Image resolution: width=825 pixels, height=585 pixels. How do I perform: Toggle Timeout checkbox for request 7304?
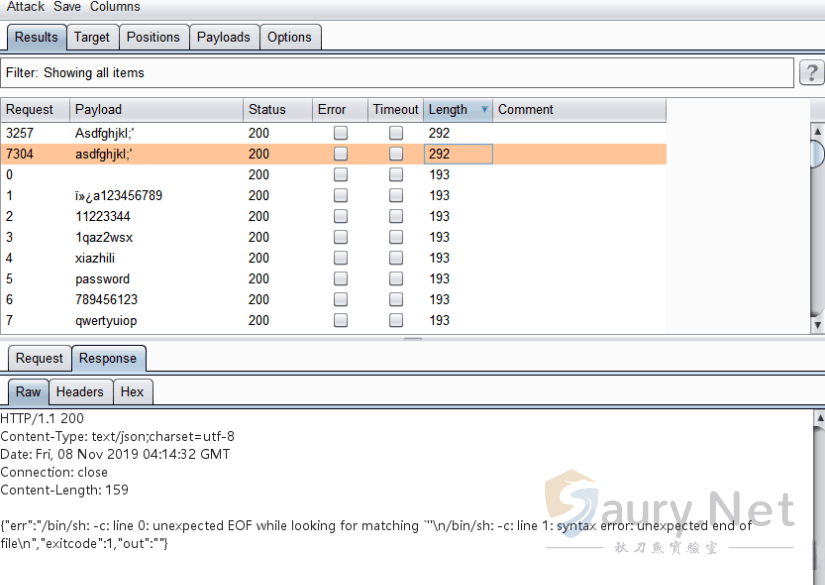click(x=396, y=154)
